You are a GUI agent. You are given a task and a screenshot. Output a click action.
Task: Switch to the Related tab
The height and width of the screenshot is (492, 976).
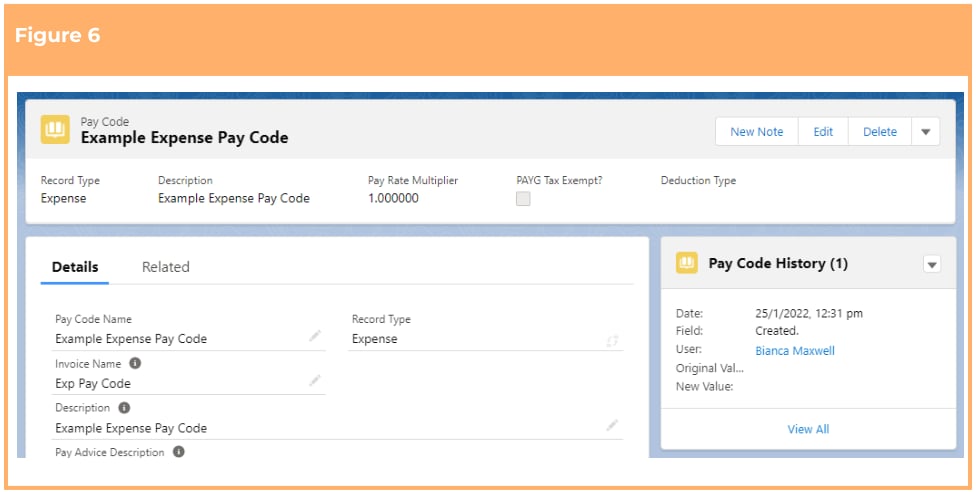pyautogui.click(x=166, y=267)
